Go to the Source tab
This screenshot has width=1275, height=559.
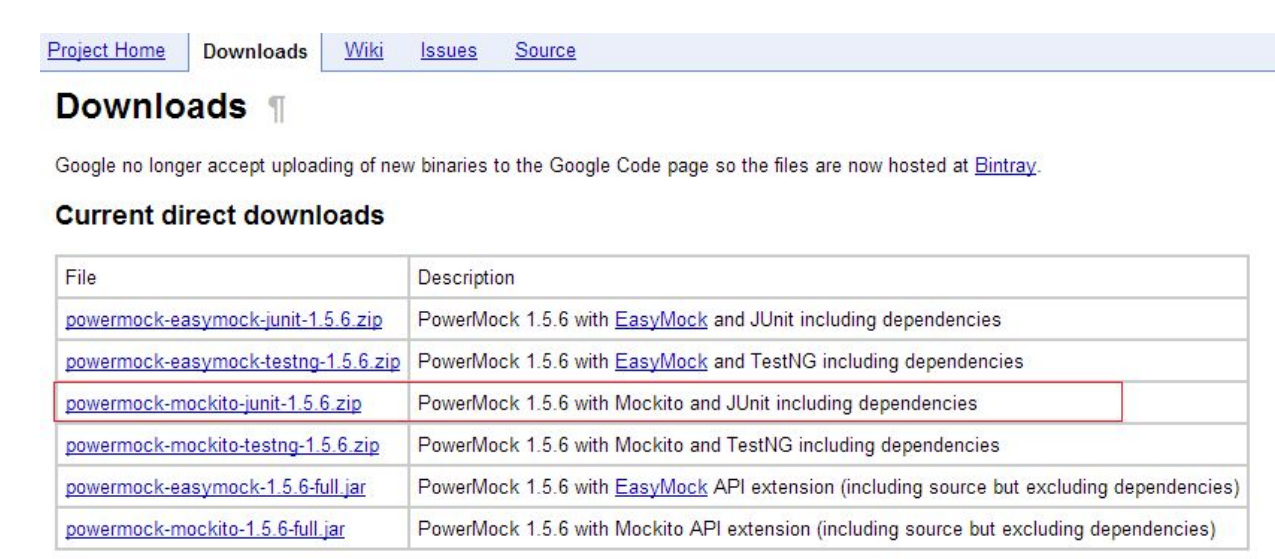tap(545, 51)
